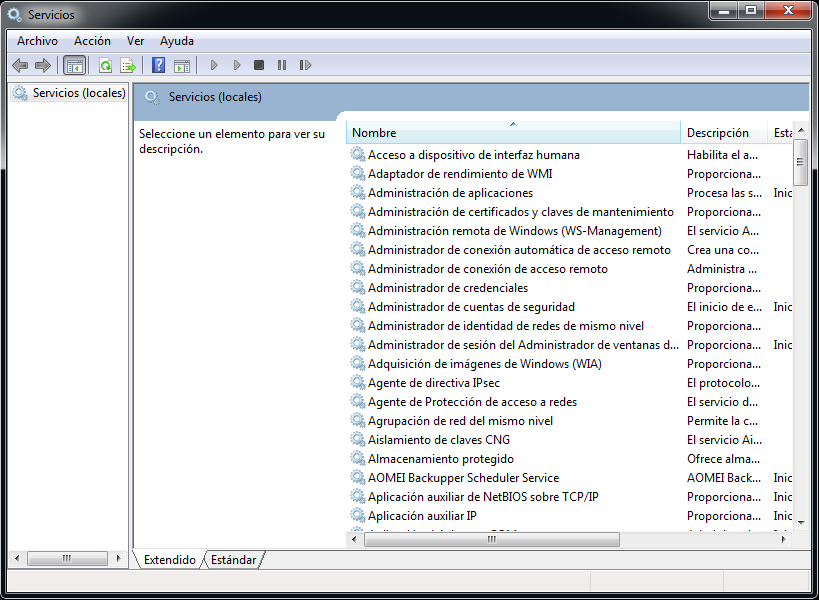Open the Ver menu

point(135,41)
